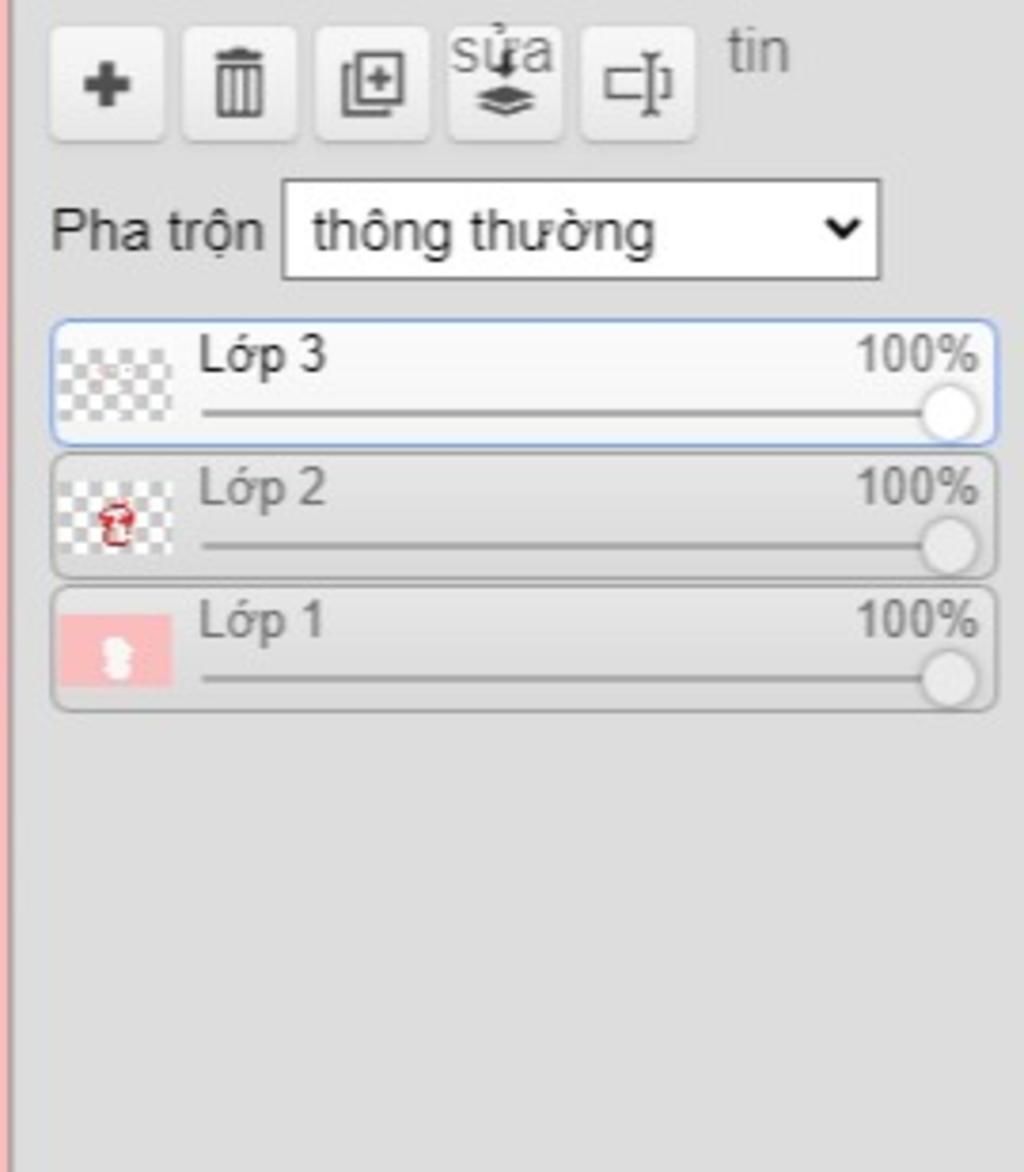Click the Lớp 1 opacity slider handle
Viewport: 1024px width, 1172px height.
(x=948, y=679)
